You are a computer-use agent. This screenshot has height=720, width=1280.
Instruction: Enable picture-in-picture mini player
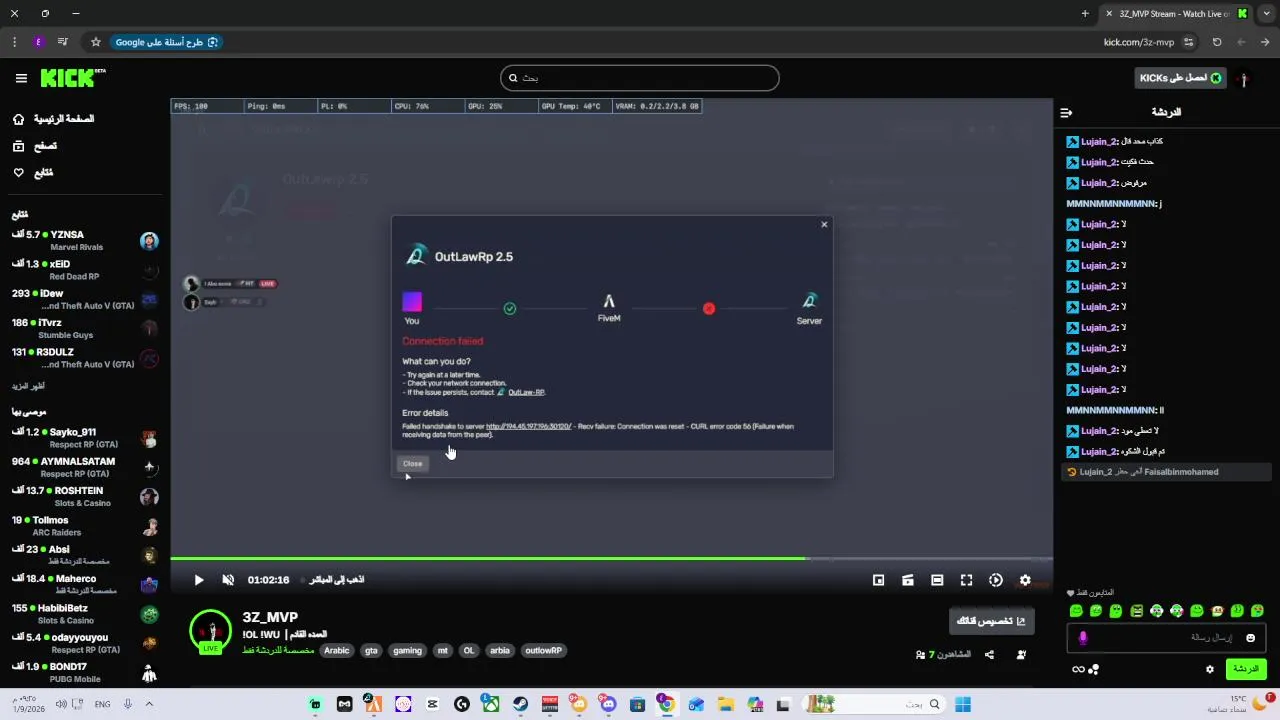[x=878, y=580]
